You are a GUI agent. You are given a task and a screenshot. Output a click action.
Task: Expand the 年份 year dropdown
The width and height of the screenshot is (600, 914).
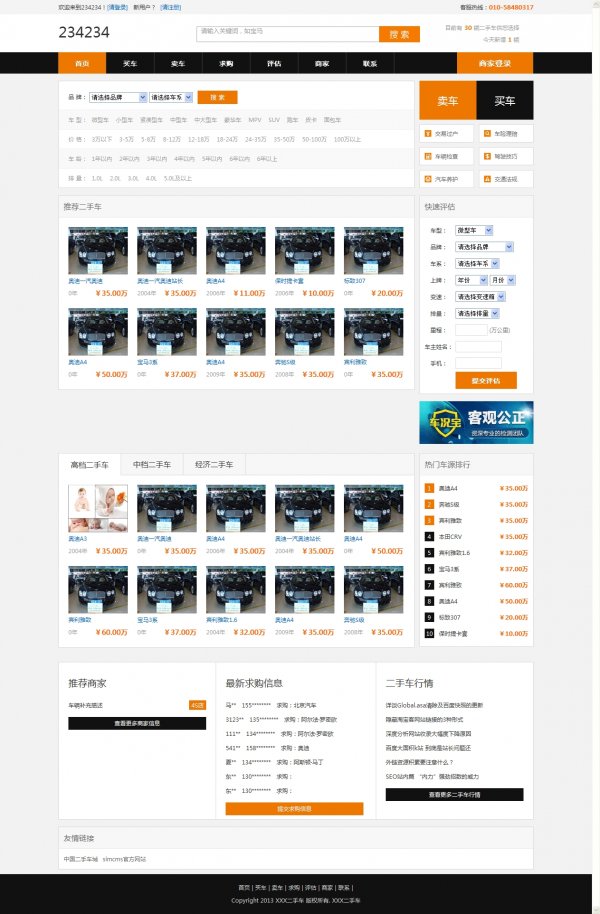pos(471,280)
